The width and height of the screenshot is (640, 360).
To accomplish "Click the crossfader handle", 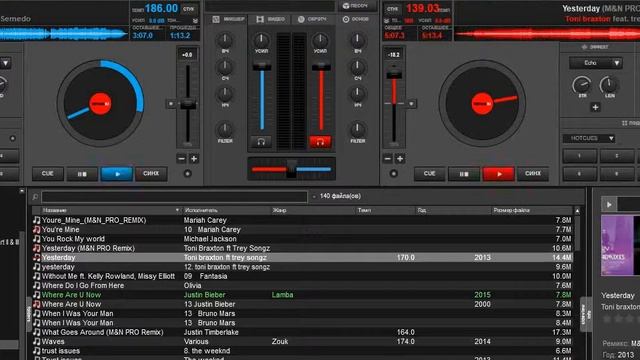I will pyautogui.click(x=291, y=169).
